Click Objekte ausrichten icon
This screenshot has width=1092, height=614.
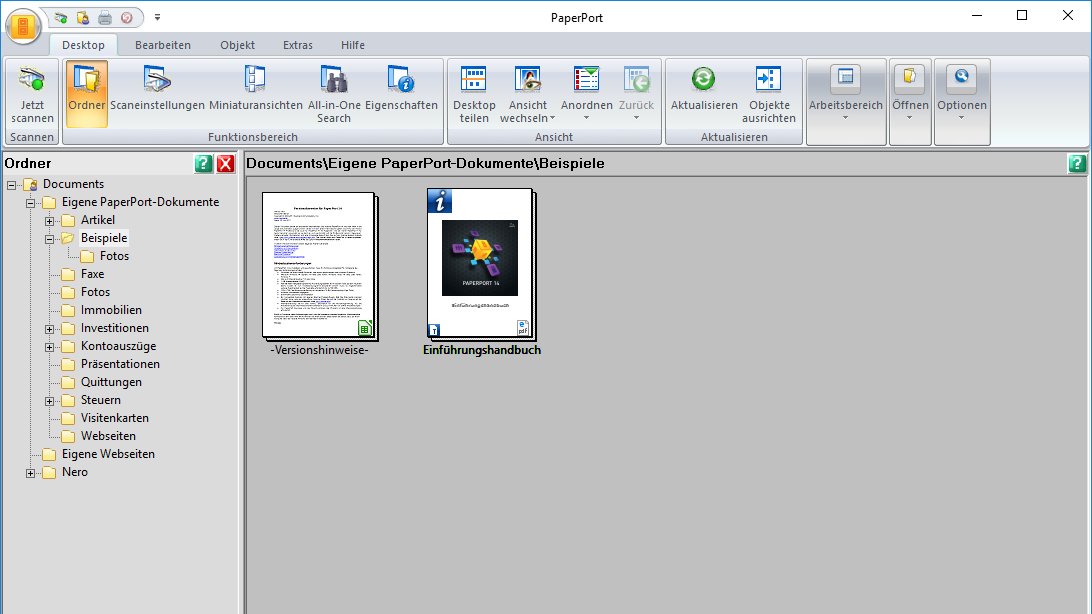click(769, 80)
